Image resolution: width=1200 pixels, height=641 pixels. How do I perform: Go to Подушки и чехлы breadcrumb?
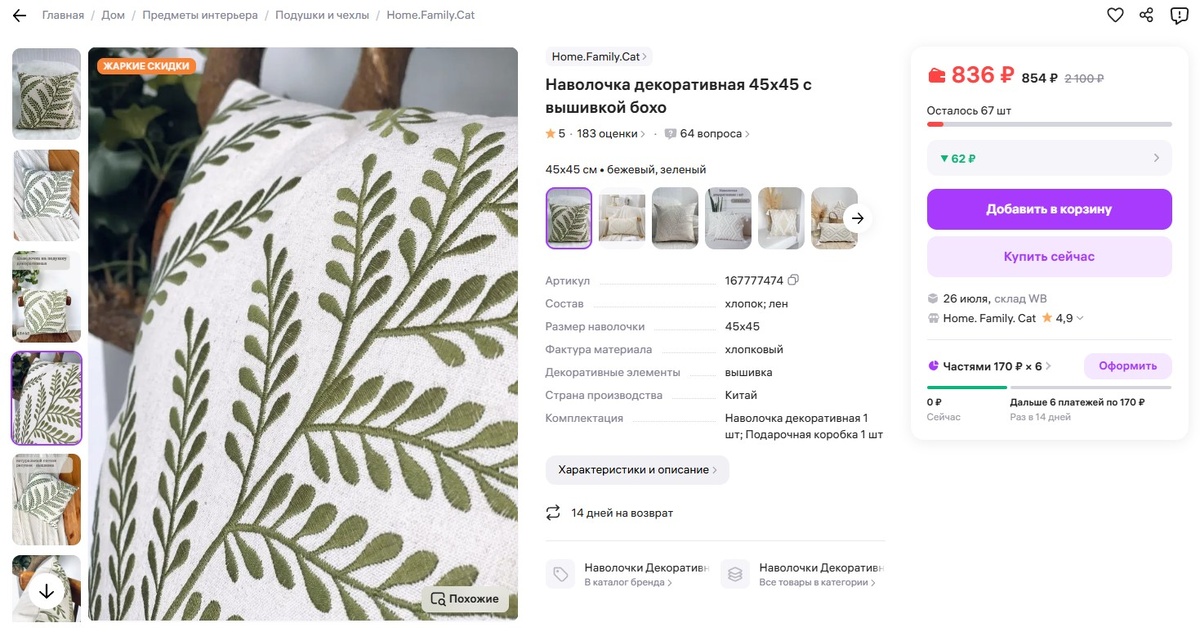[322, 15]
